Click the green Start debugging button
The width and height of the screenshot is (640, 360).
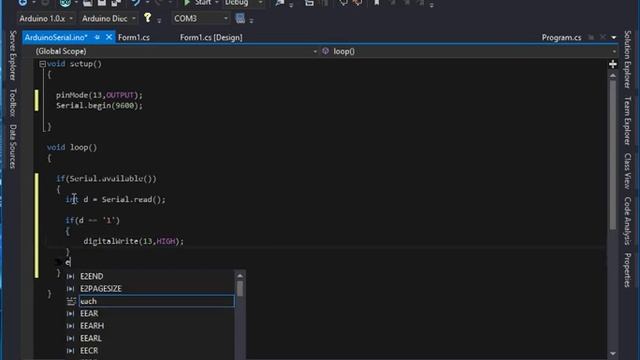197,2
